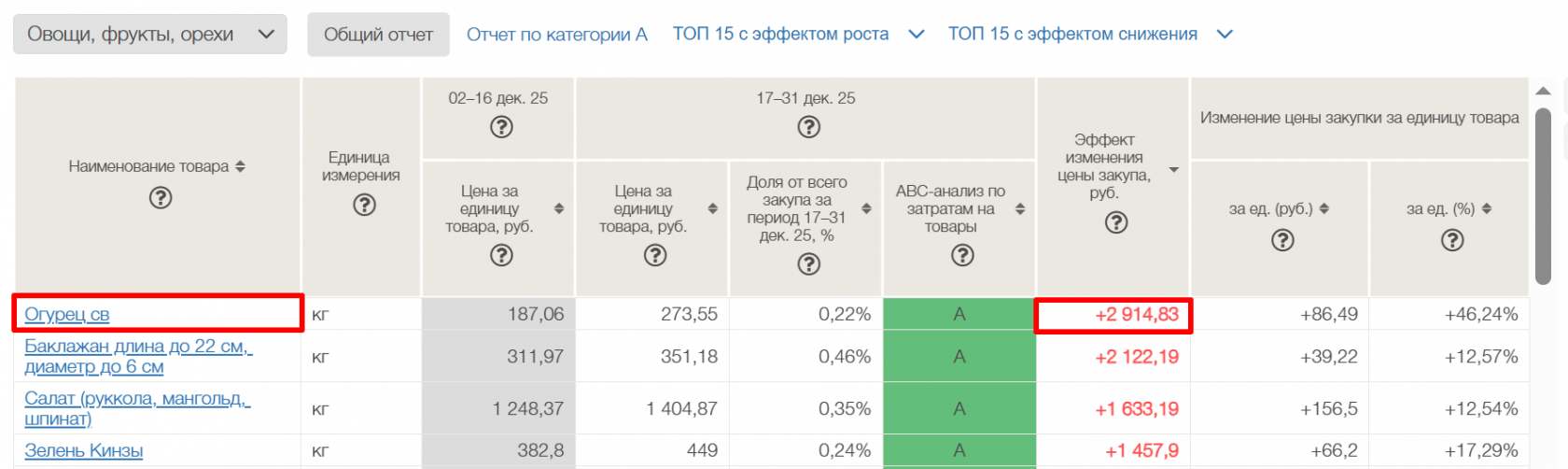Expand ТОП 15 с эффектом снижения chevron
Screen dimensions: 1568x469
(x=1225, y=35)
